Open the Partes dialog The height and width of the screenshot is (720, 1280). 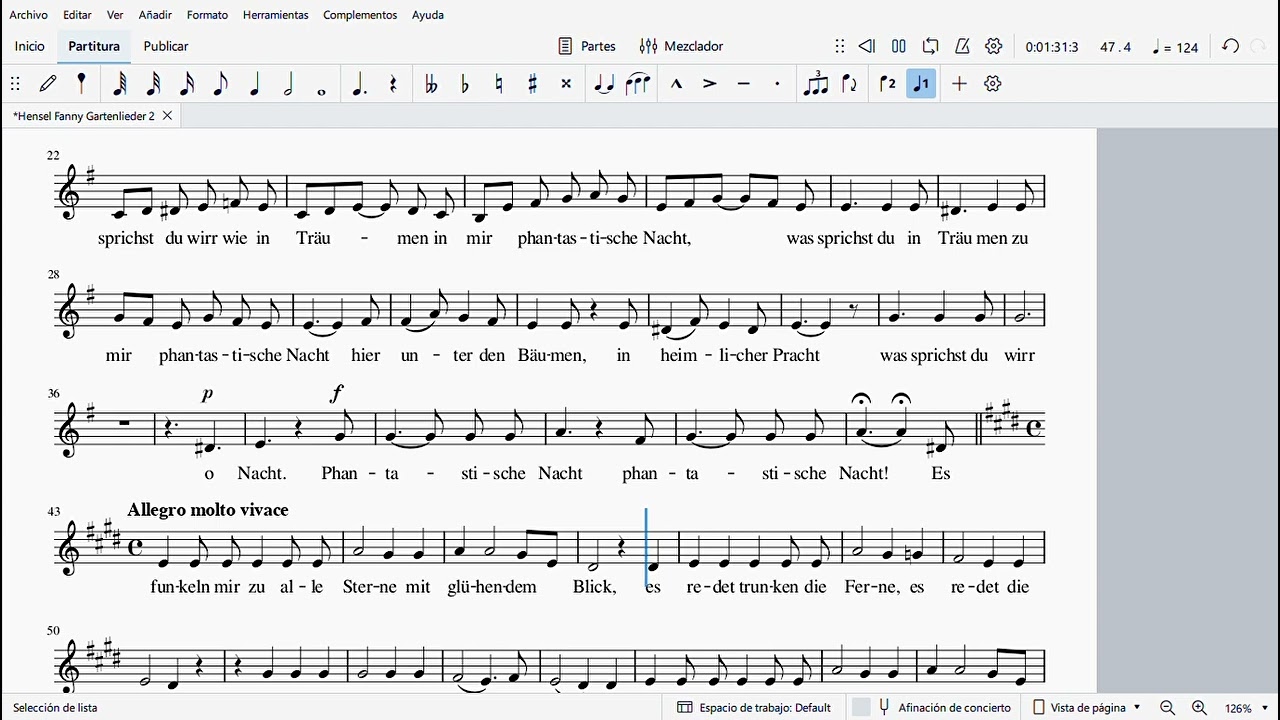pos(586,46)
